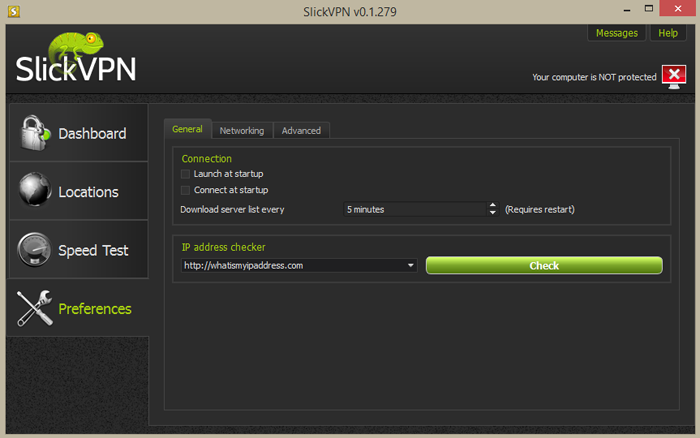Screen dimensions: 700x438
Task: Open the Speed Test section
Action: (79, 249)
